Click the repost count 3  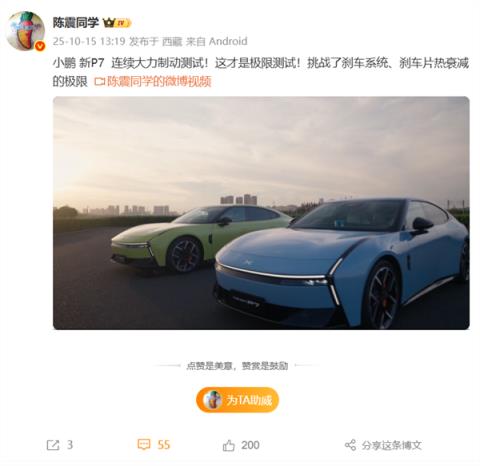pos(70,445)
